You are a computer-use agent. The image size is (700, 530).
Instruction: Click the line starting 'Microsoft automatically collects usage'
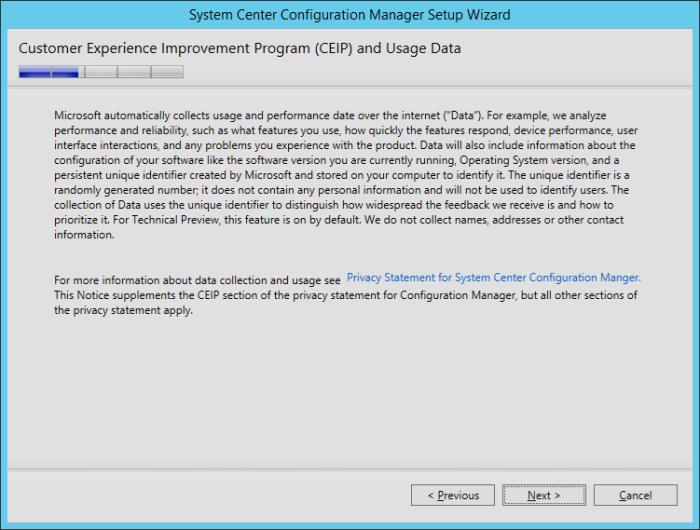point(330,116)
